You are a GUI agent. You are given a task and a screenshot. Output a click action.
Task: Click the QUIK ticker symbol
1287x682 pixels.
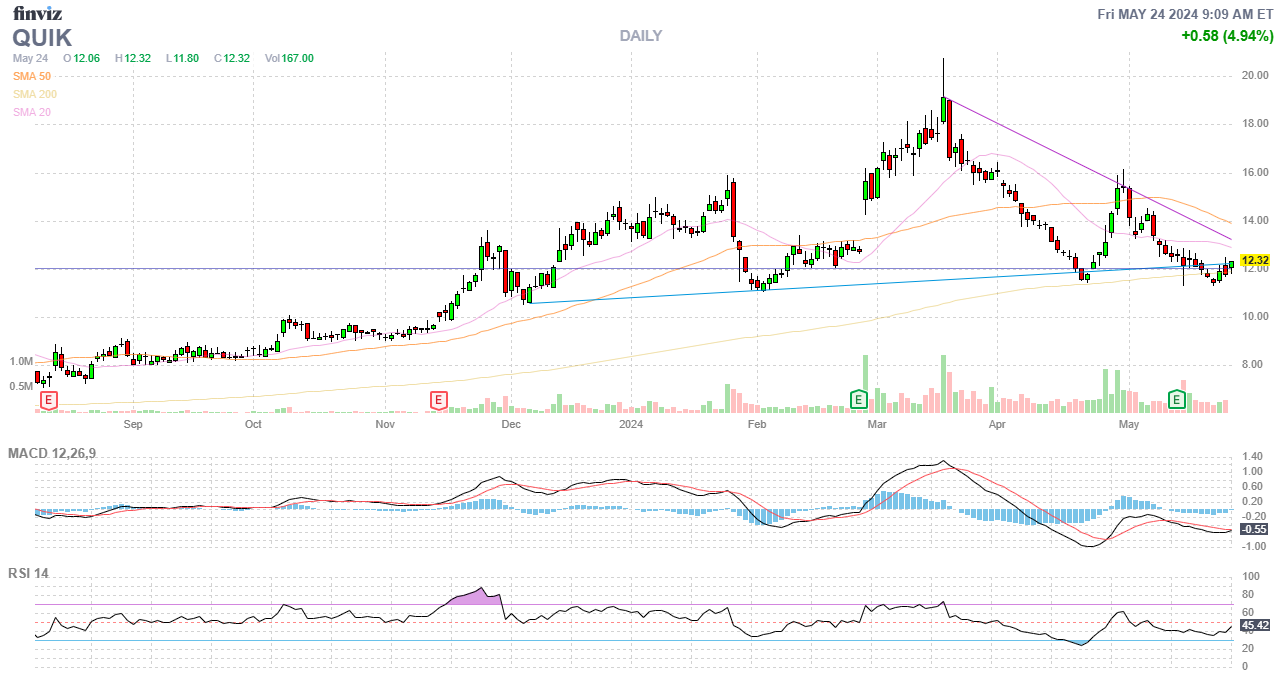(x=42, y=38)
